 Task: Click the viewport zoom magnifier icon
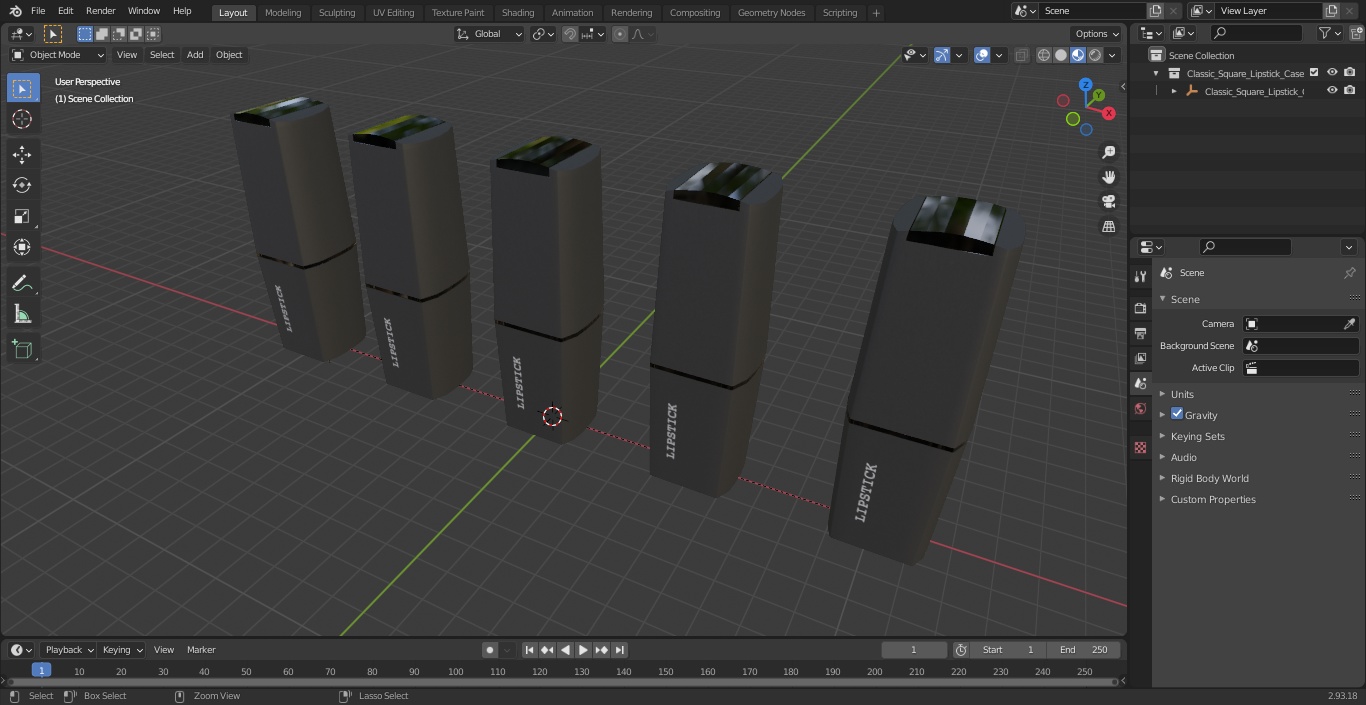pos(1108,152)
